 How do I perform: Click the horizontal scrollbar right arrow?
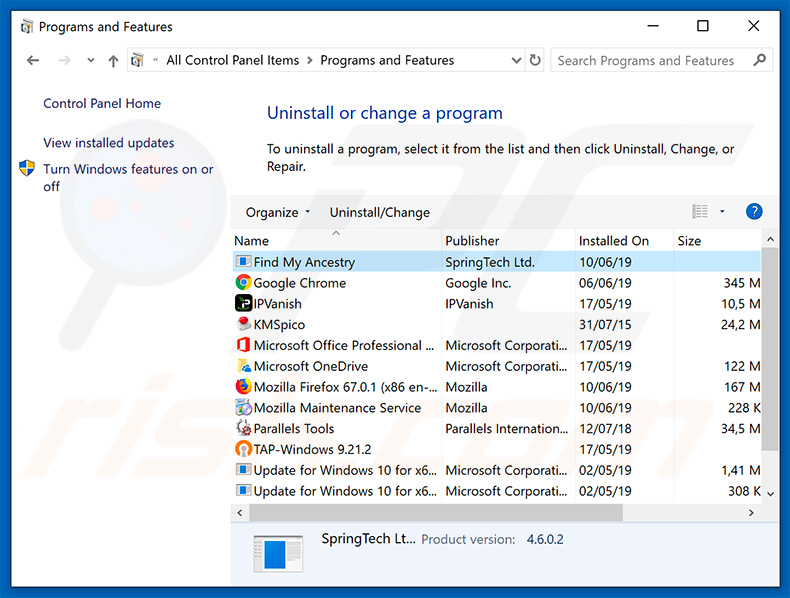(752, 512)
